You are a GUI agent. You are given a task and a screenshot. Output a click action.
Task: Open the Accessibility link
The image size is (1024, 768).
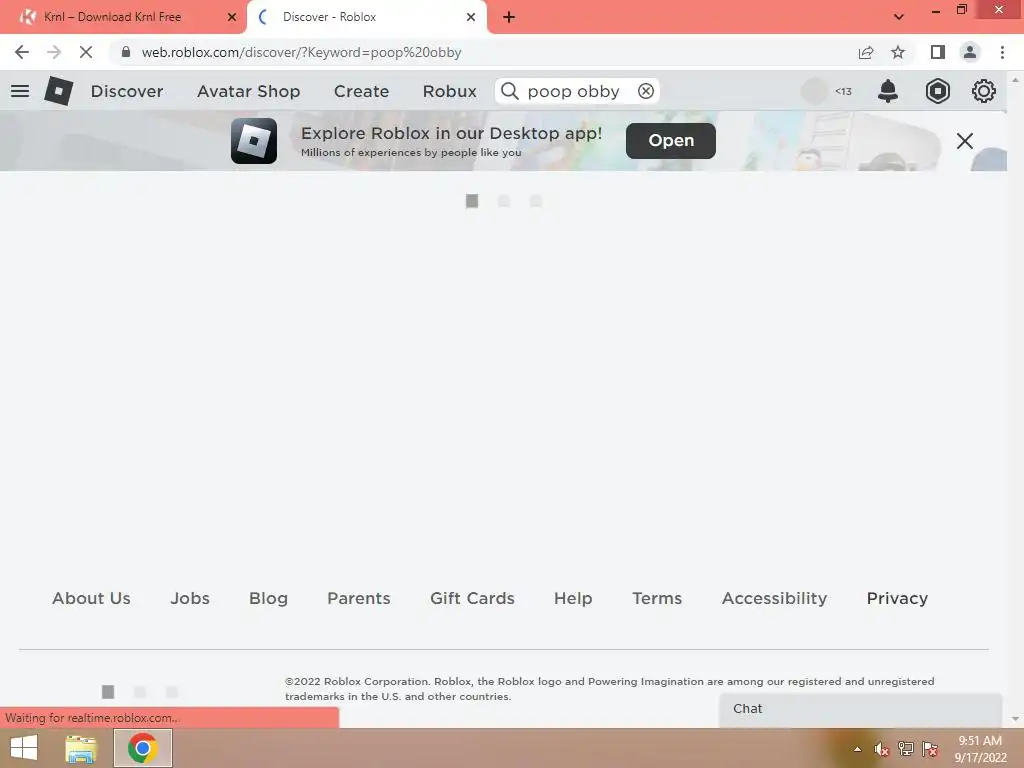(775, 598)
